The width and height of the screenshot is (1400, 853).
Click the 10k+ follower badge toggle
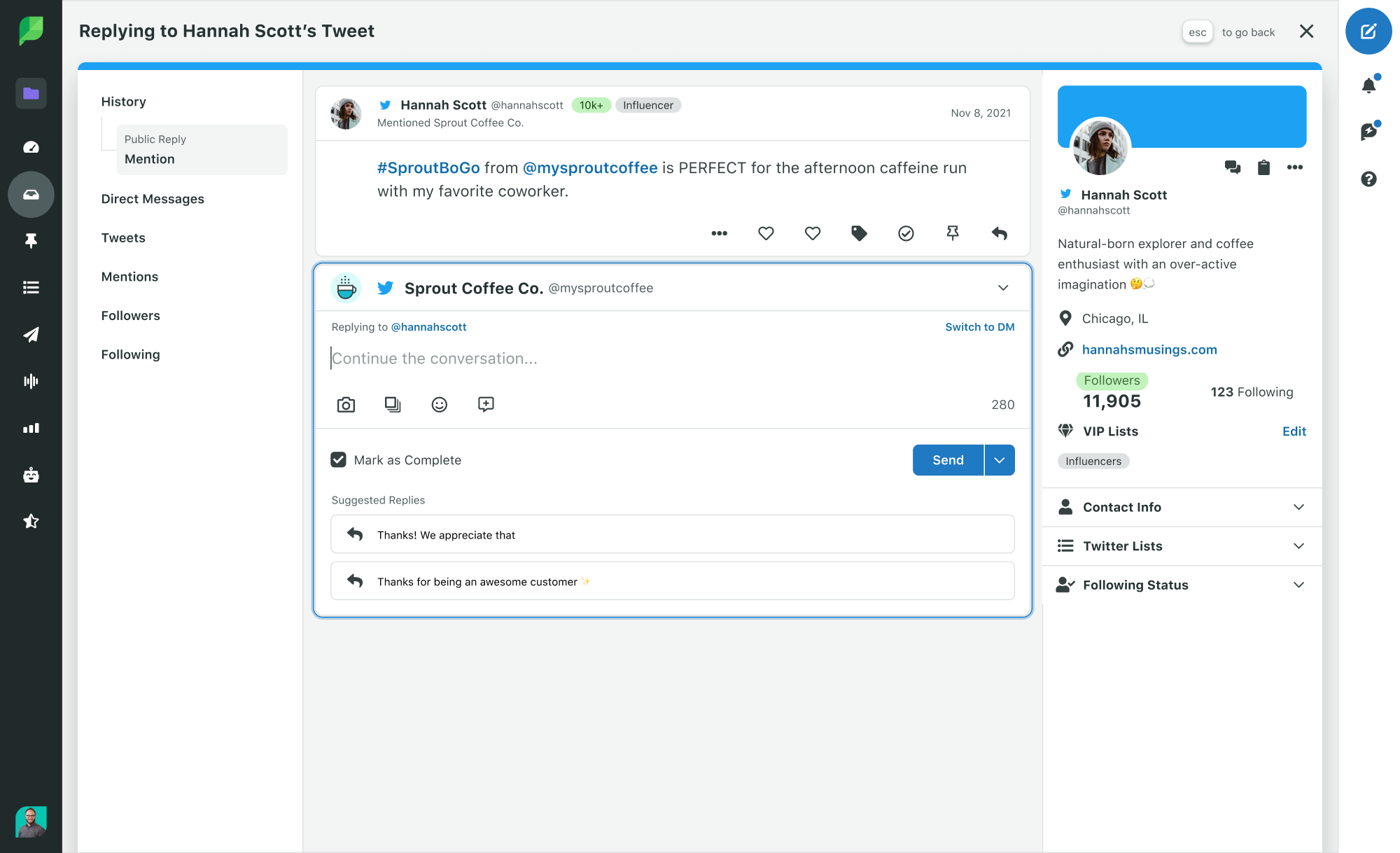[x=590, y=105]
